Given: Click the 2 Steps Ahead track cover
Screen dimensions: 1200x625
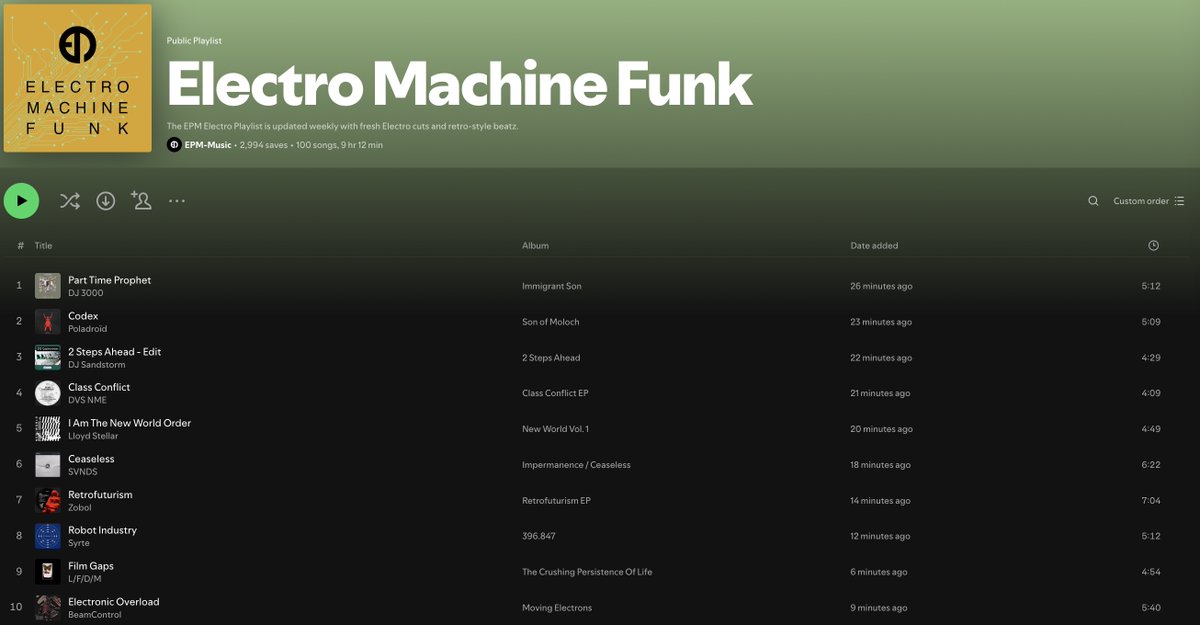Looking at the screenshot, I should [x=48, y=358].
